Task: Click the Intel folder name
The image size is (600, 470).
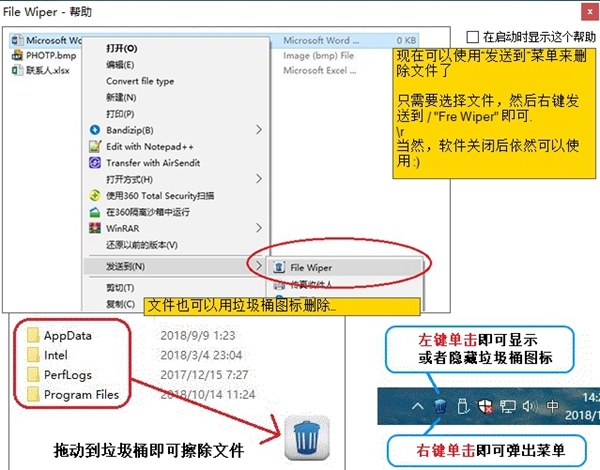Action: click(56, 355)
